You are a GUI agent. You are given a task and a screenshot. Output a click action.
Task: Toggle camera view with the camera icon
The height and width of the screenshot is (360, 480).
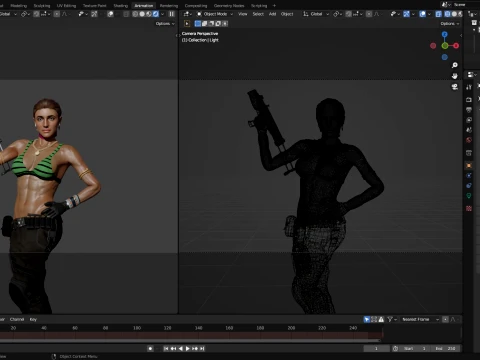pos(455,87)
